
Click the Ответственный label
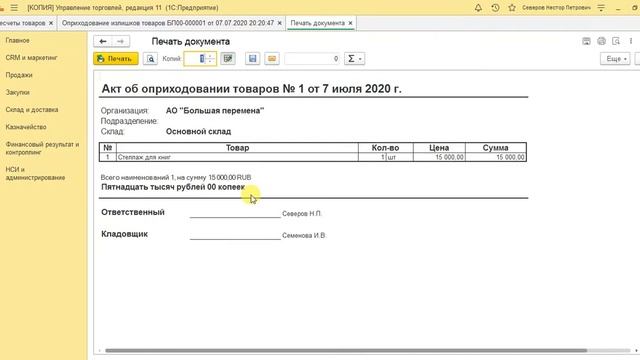133,212
